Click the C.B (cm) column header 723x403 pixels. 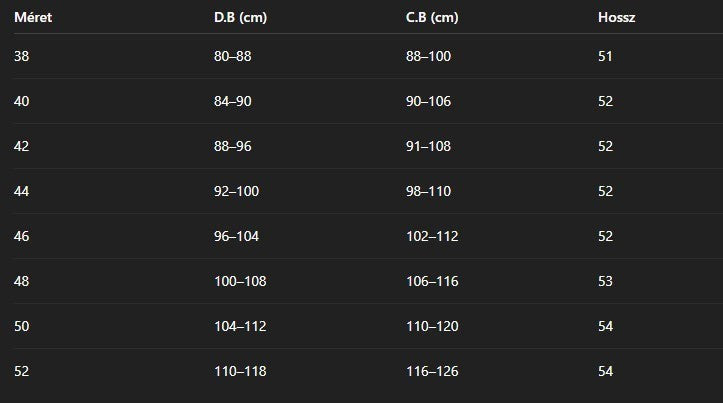[432, 18]
